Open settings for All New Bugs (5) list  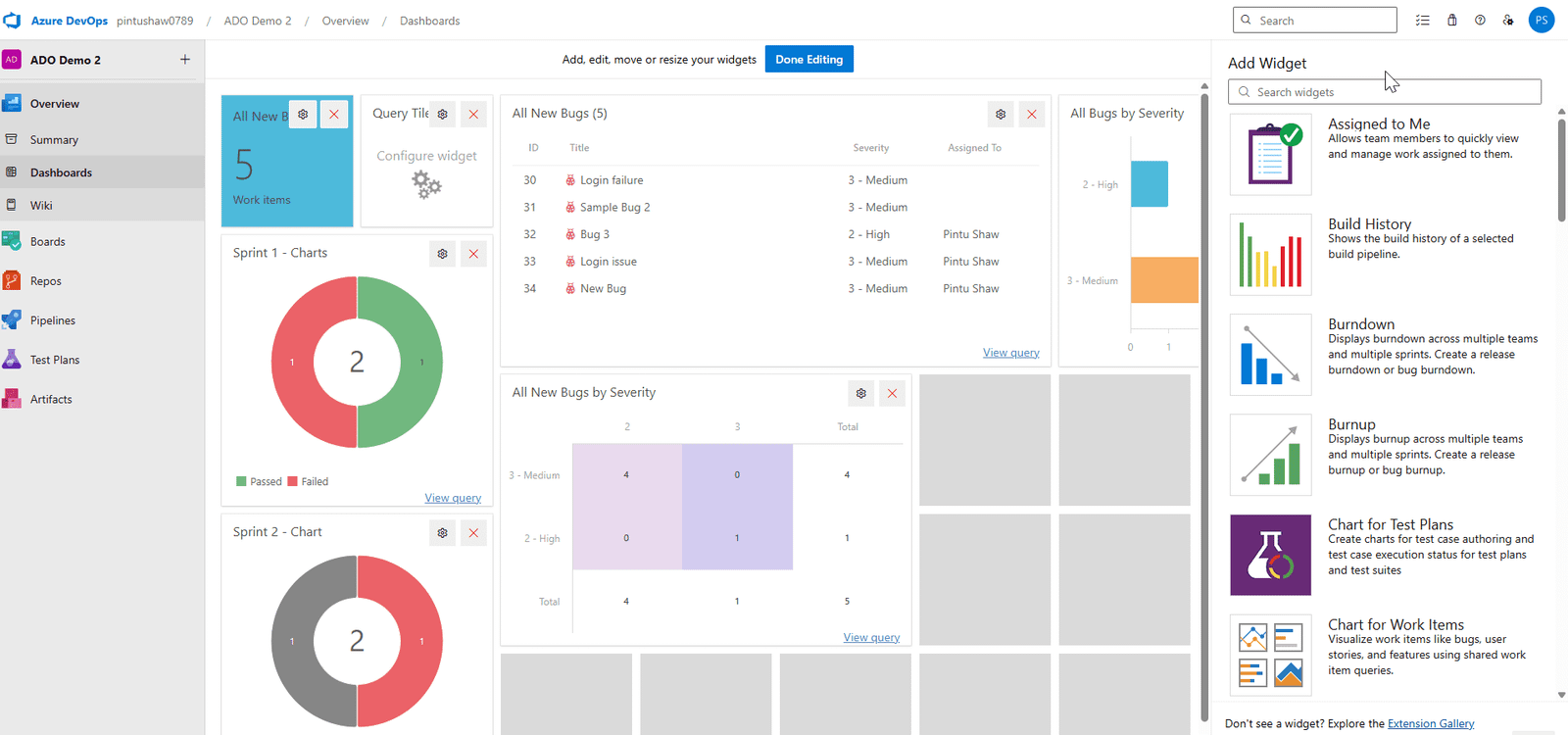[x=1001, y=115]
